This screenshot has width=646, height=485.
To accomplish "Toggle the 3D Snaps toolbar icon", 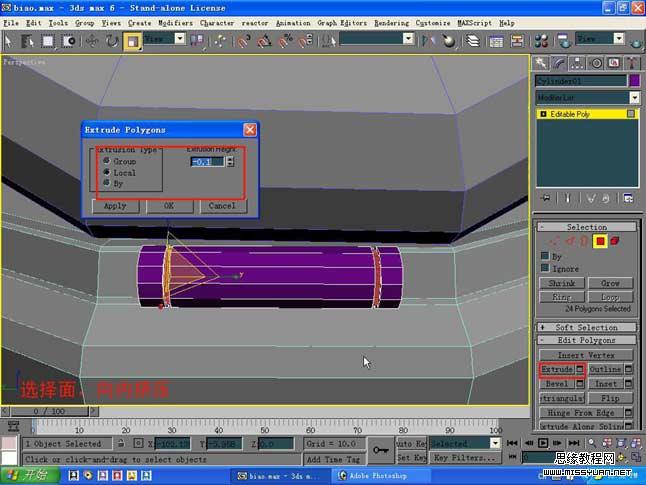I will click(x=243, y=41).
